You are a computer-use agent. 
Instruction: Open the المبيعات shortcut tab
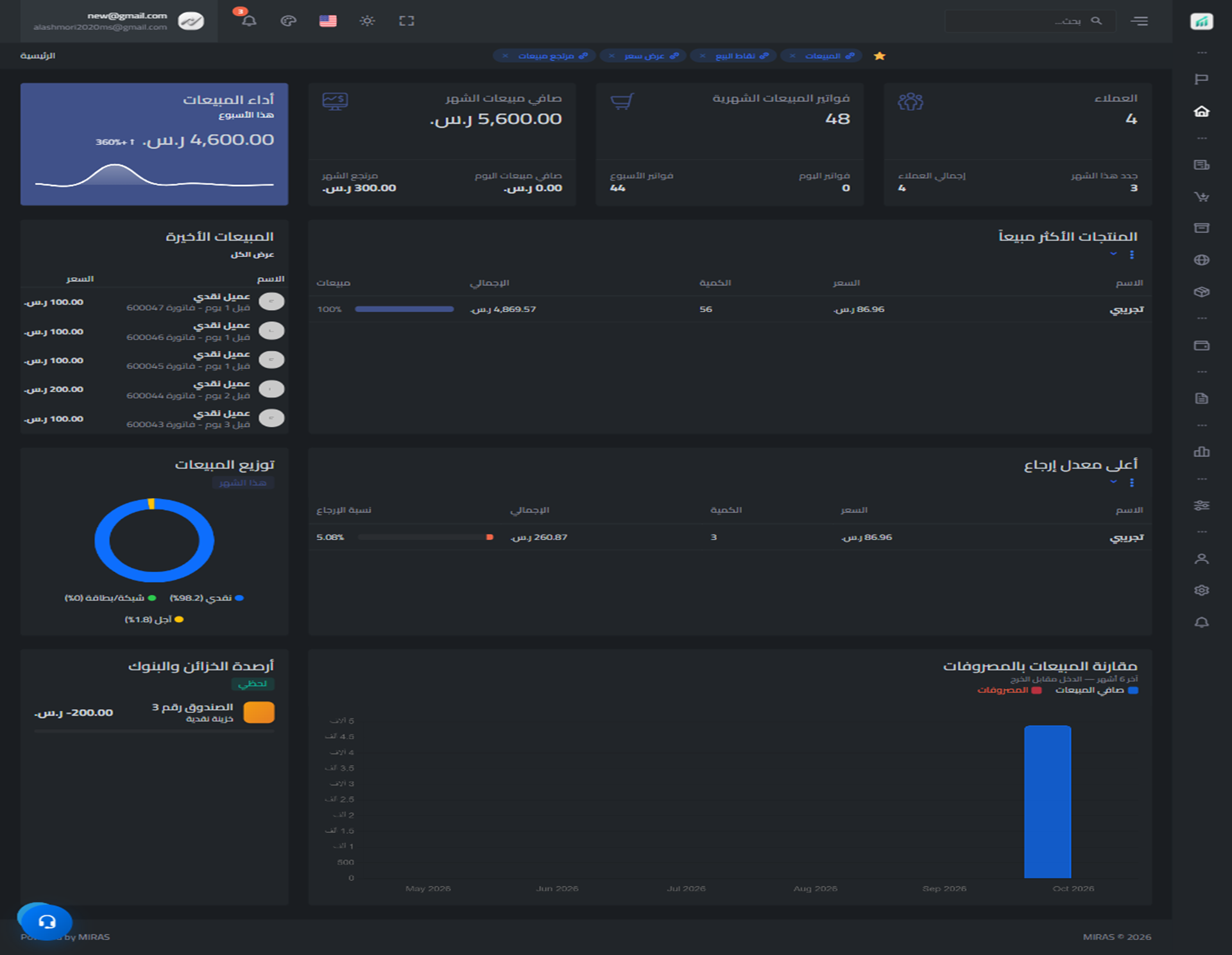tap(821, 56)
